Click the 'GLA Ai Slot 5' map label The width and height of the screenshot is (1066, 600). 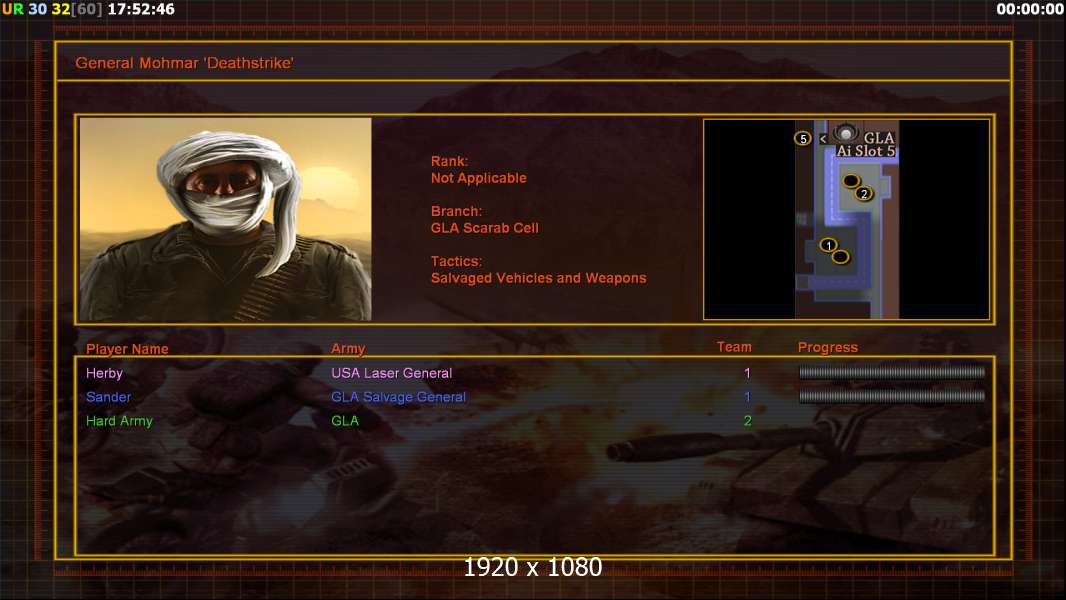click(x=866, y=144)
